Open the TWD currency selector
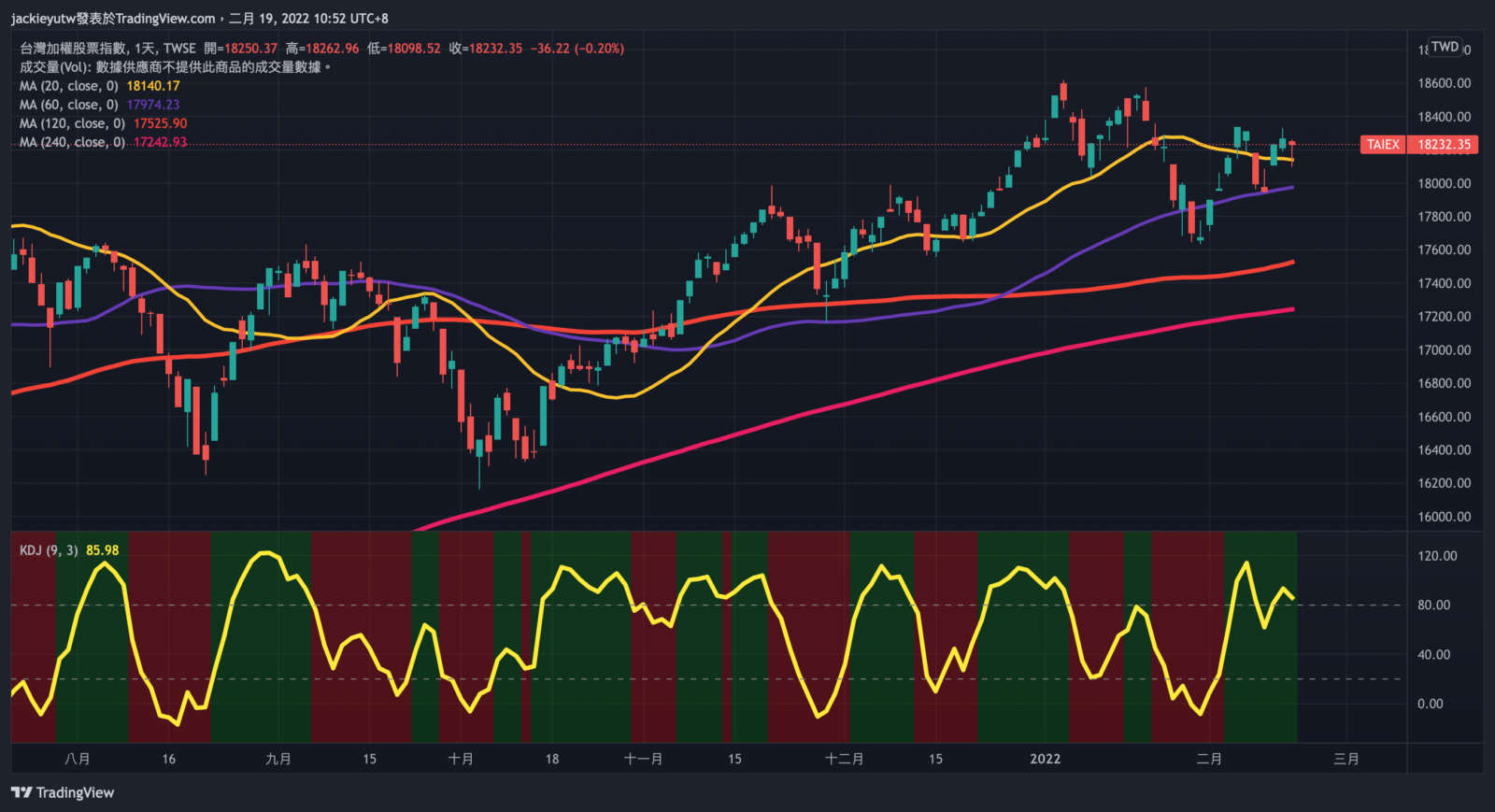This screenshot has width=1495, height=812. click(1445, 47)
